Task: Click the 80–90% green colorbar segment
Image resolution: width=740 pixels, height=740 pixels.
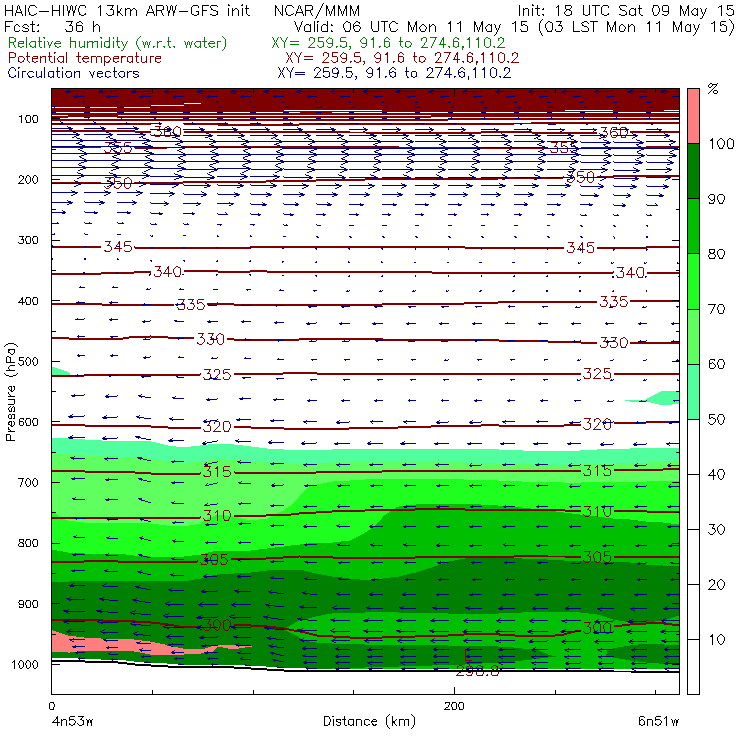Action: coord(693,226)
